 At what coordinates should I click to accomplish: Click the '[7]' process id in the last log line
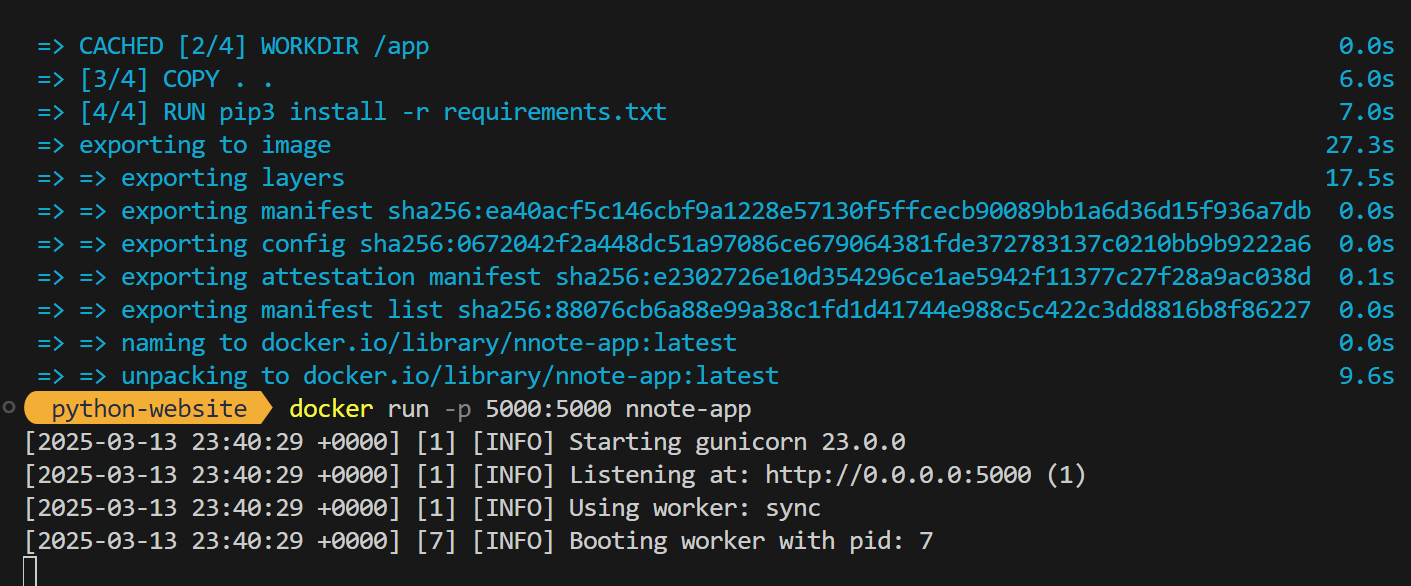click(x=436, y=541)
